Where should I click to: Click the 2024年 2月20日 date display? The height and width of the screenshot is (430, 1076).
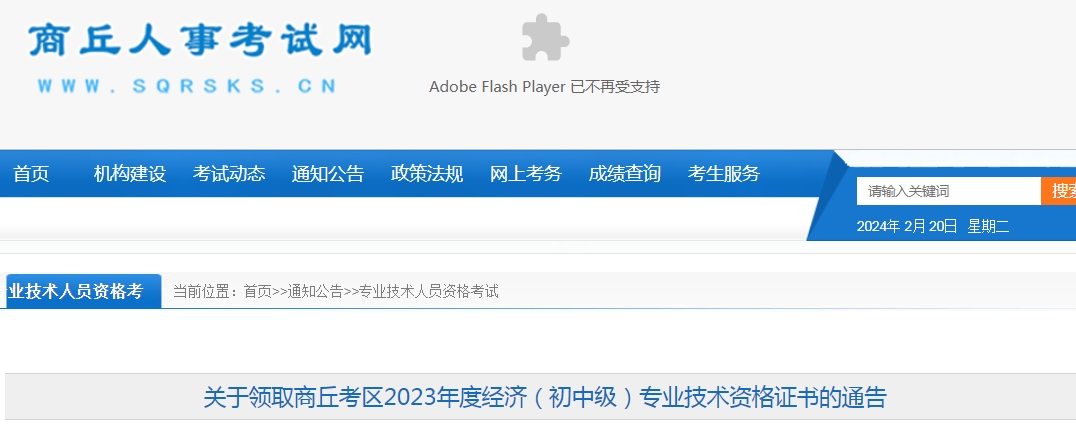907,227
